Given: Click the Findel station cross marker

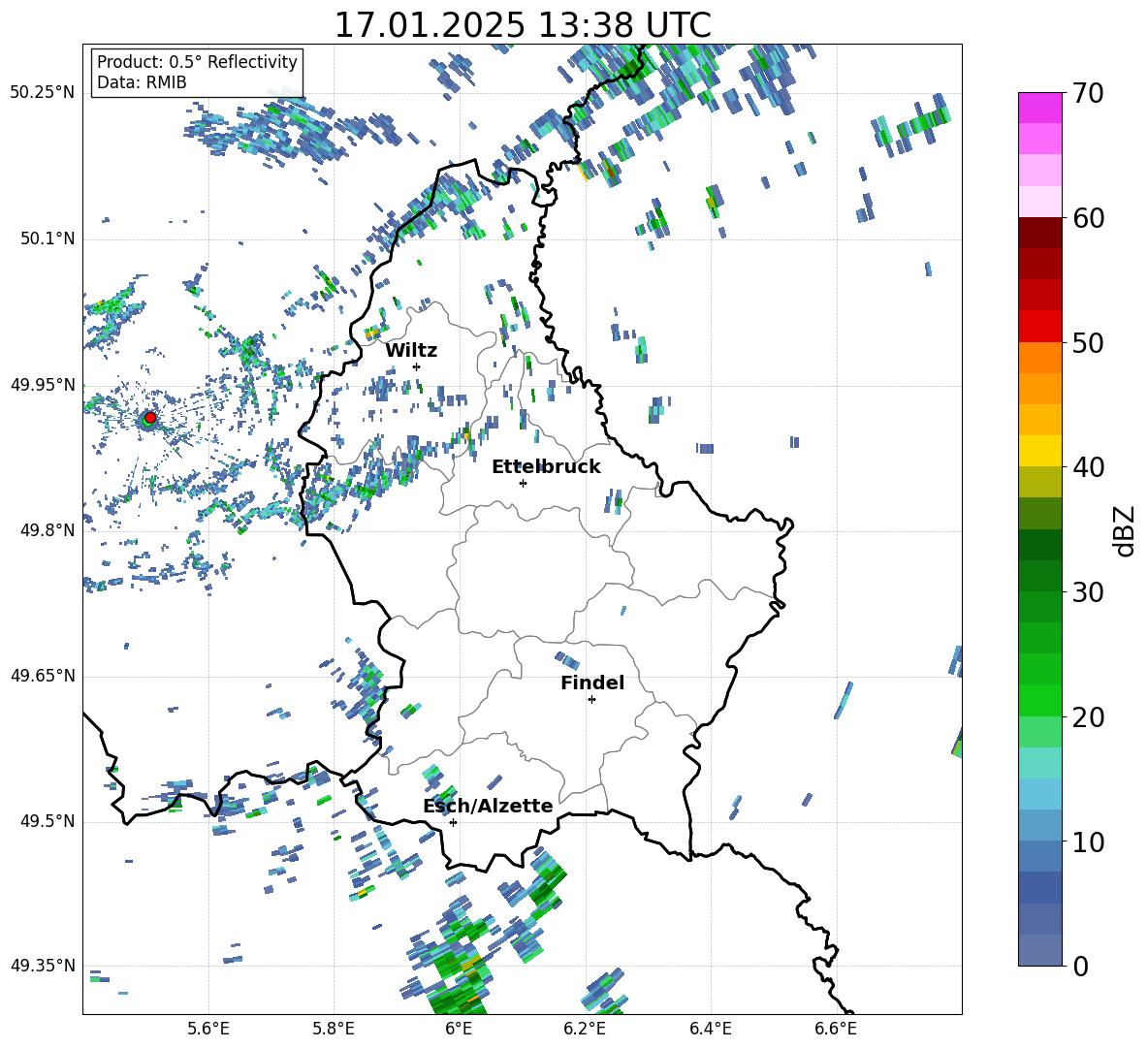Looking at the screenshot, I should [x=591, y=700].
